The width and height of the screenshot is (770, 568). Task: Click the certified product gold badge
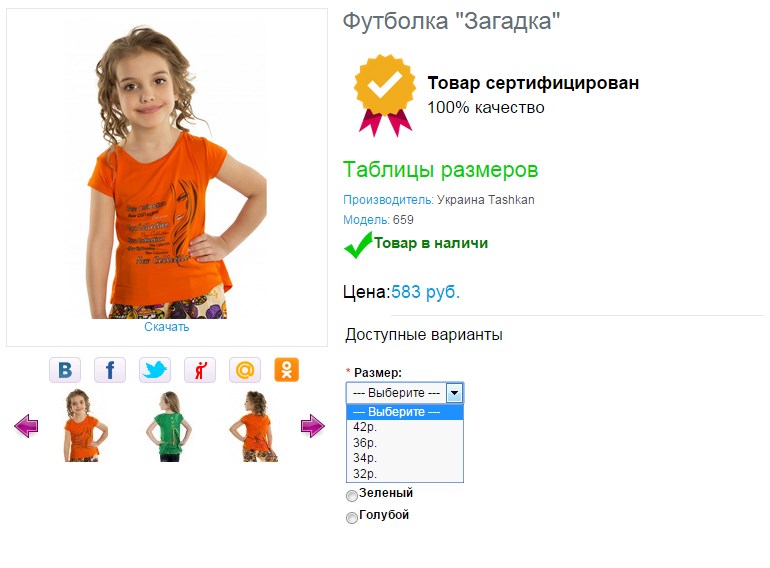[x=385, y=95]
